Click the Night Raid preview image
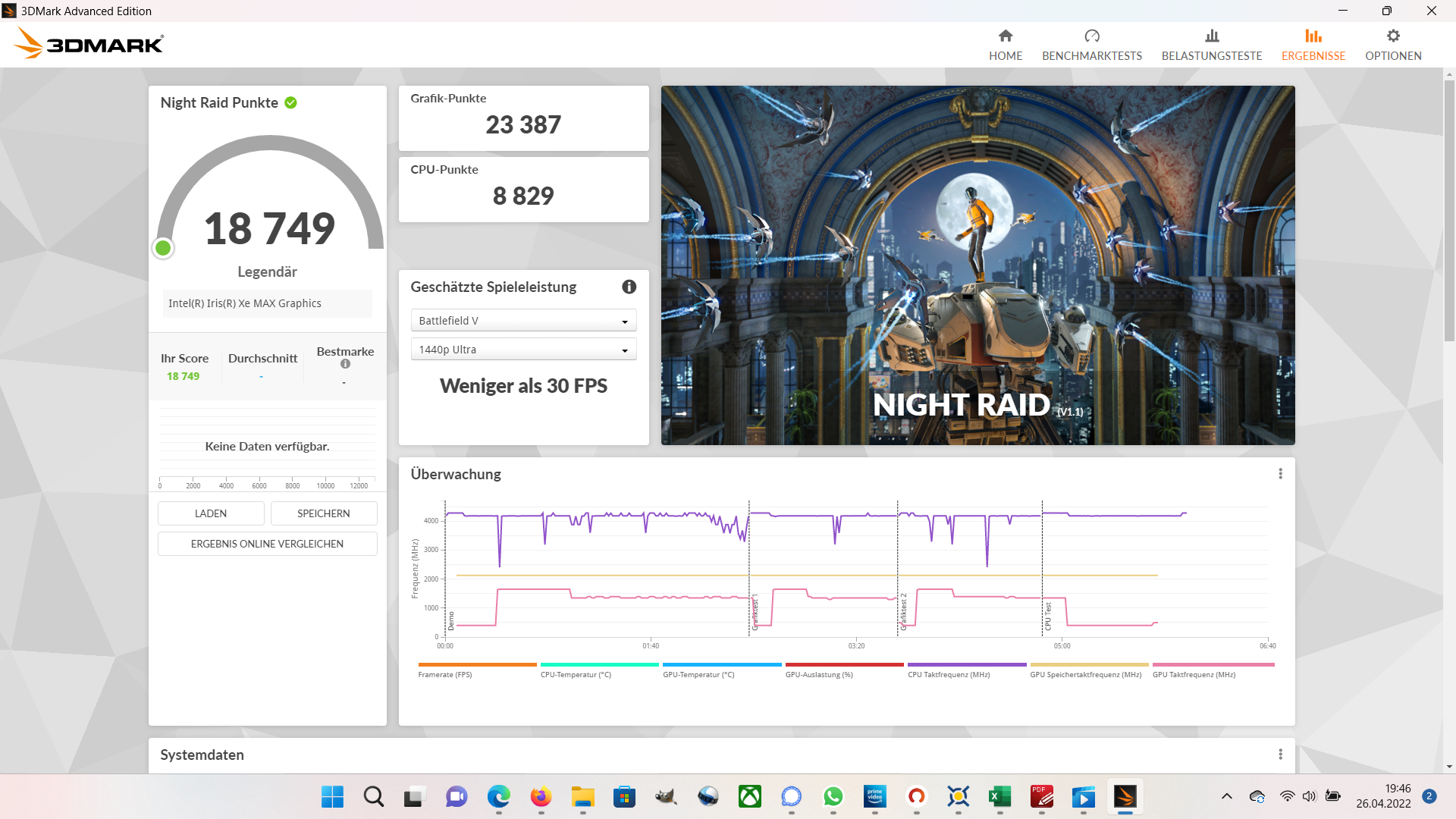 coord(977,265)
